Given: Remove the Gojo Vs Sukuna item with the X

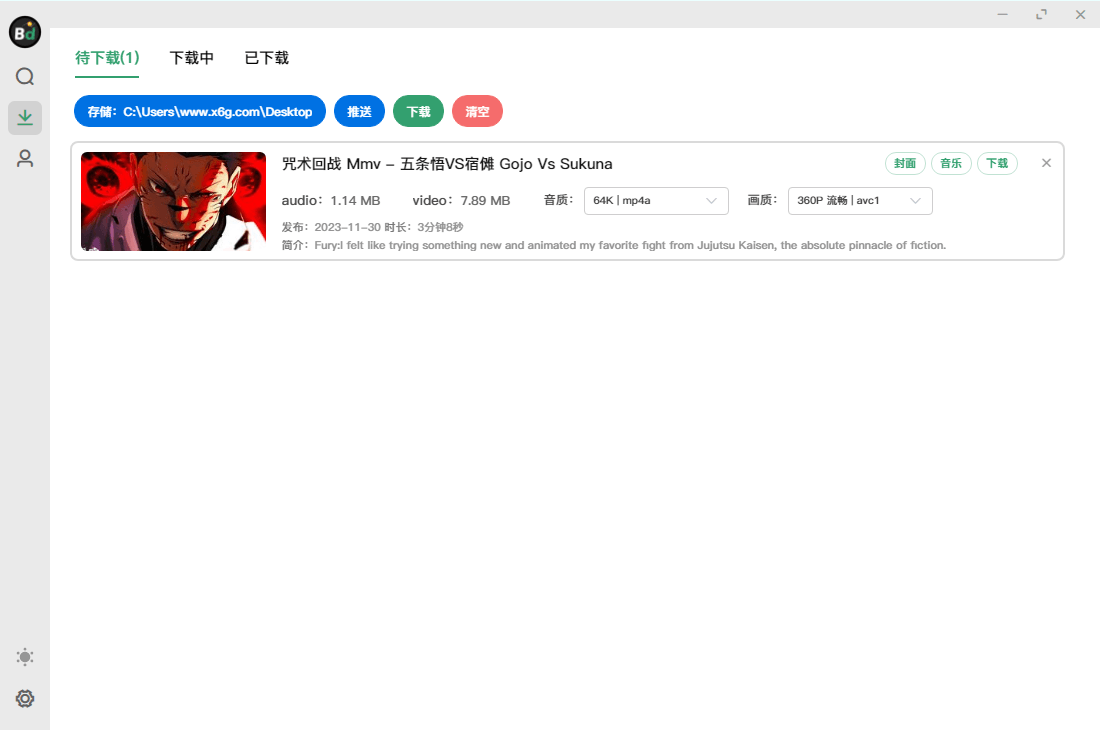Looking at the screenshot, I should [1046, 162].
